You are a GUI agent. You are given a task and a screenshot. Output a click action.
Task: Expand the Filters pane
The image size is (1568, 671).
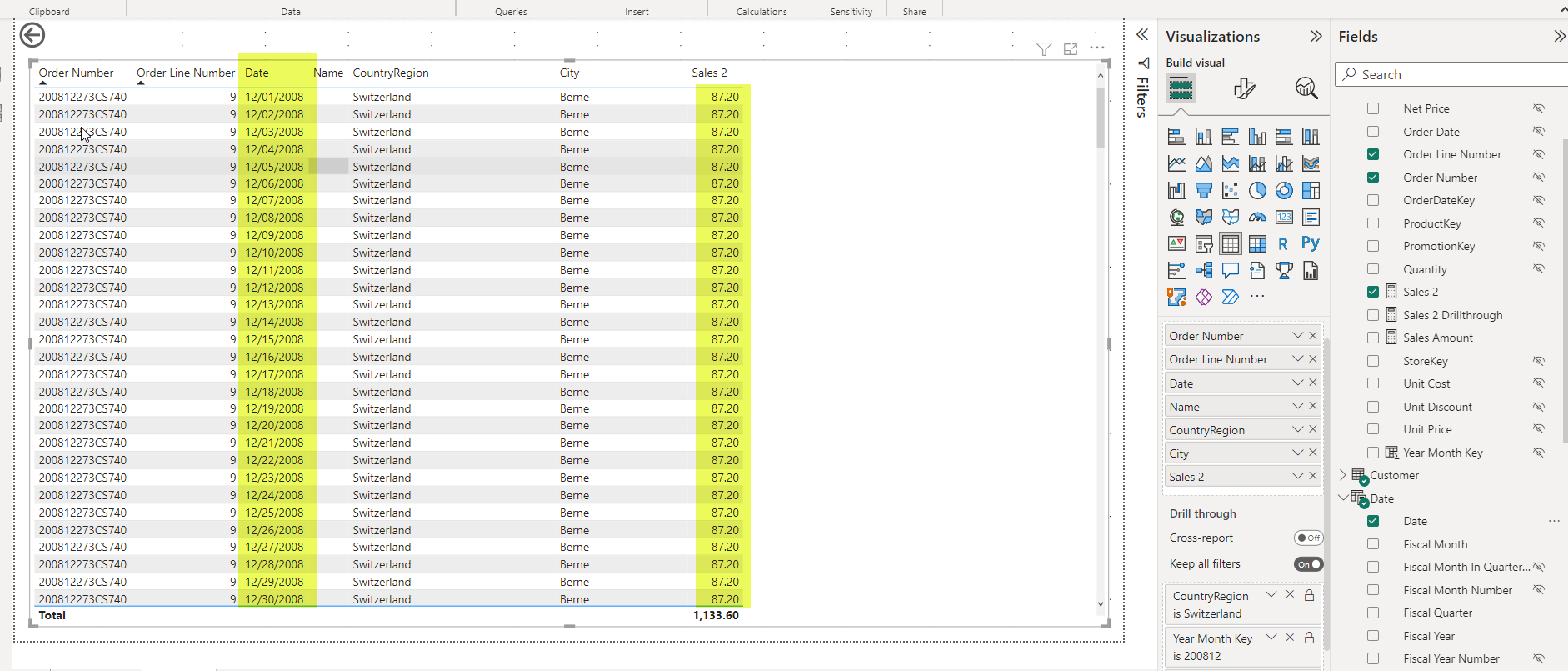(x=1142, y=34)
